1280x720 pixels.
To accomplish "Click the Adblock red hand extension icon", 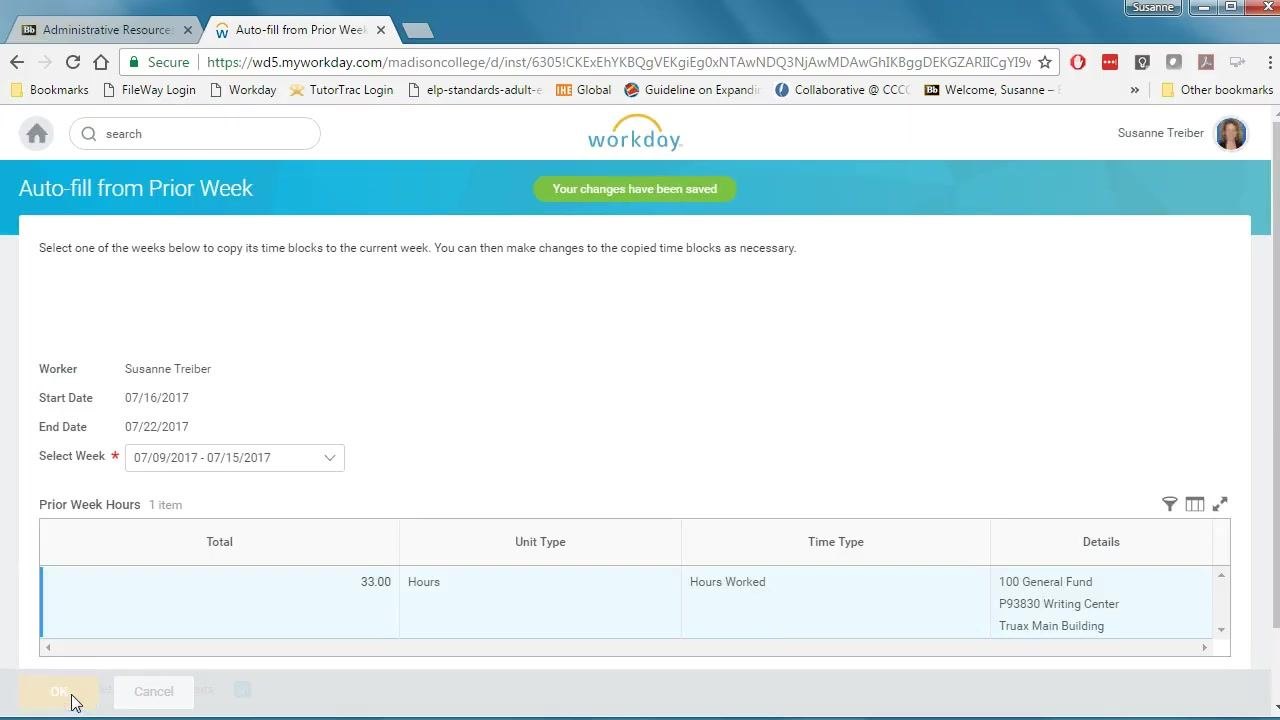I will pos(1078,62).
